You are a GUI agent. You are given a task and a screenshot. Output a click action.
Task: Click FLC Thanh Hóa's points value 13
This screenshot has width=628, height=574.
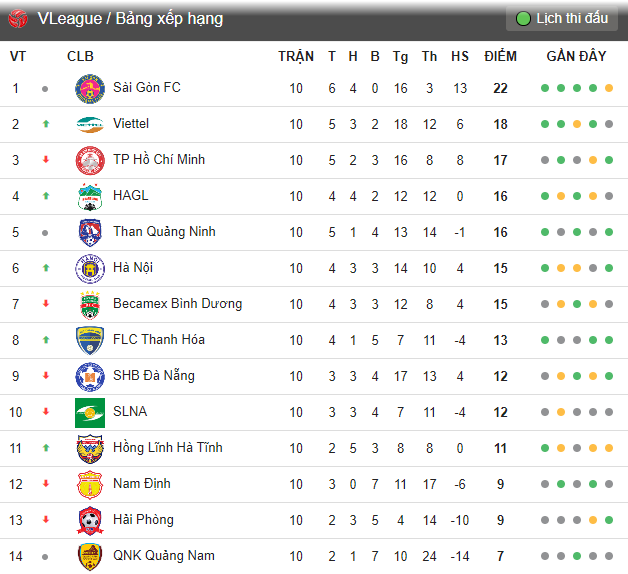click(500, 340)
